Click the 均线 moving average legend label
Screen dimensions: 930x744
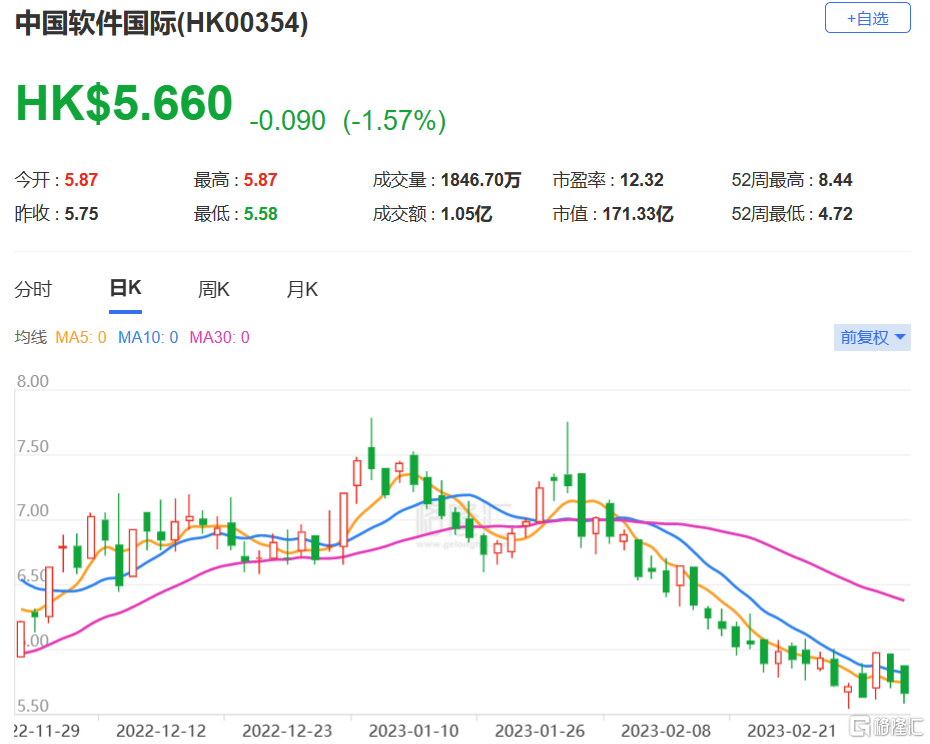[31, 338]
